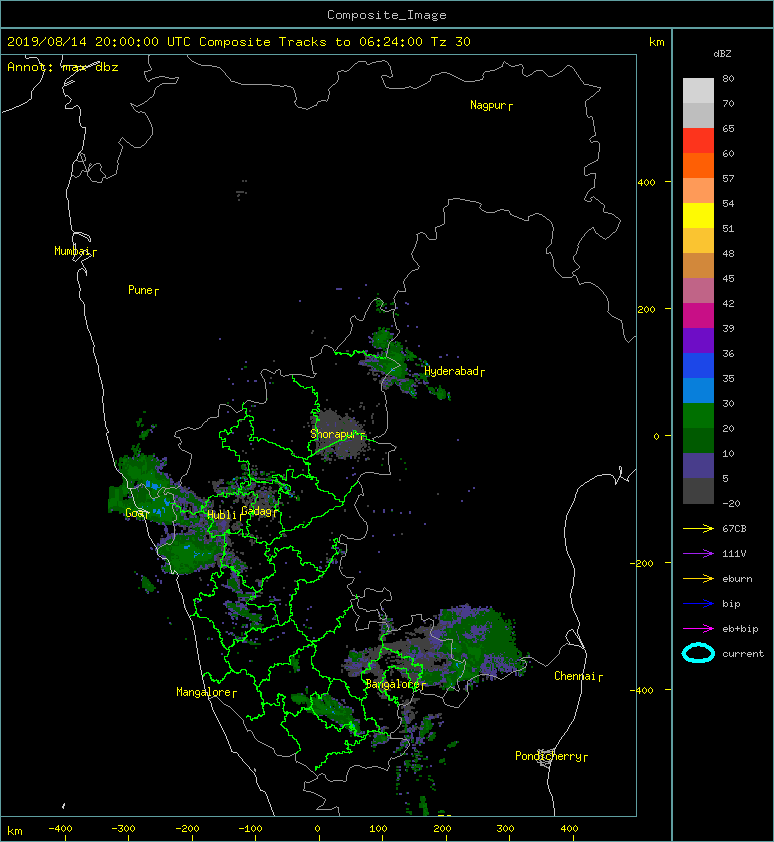The height and width of the screenshot is (842, 774).
Task: Pick the dark gray 5 dBZ swatch
Action: point(698,490)
